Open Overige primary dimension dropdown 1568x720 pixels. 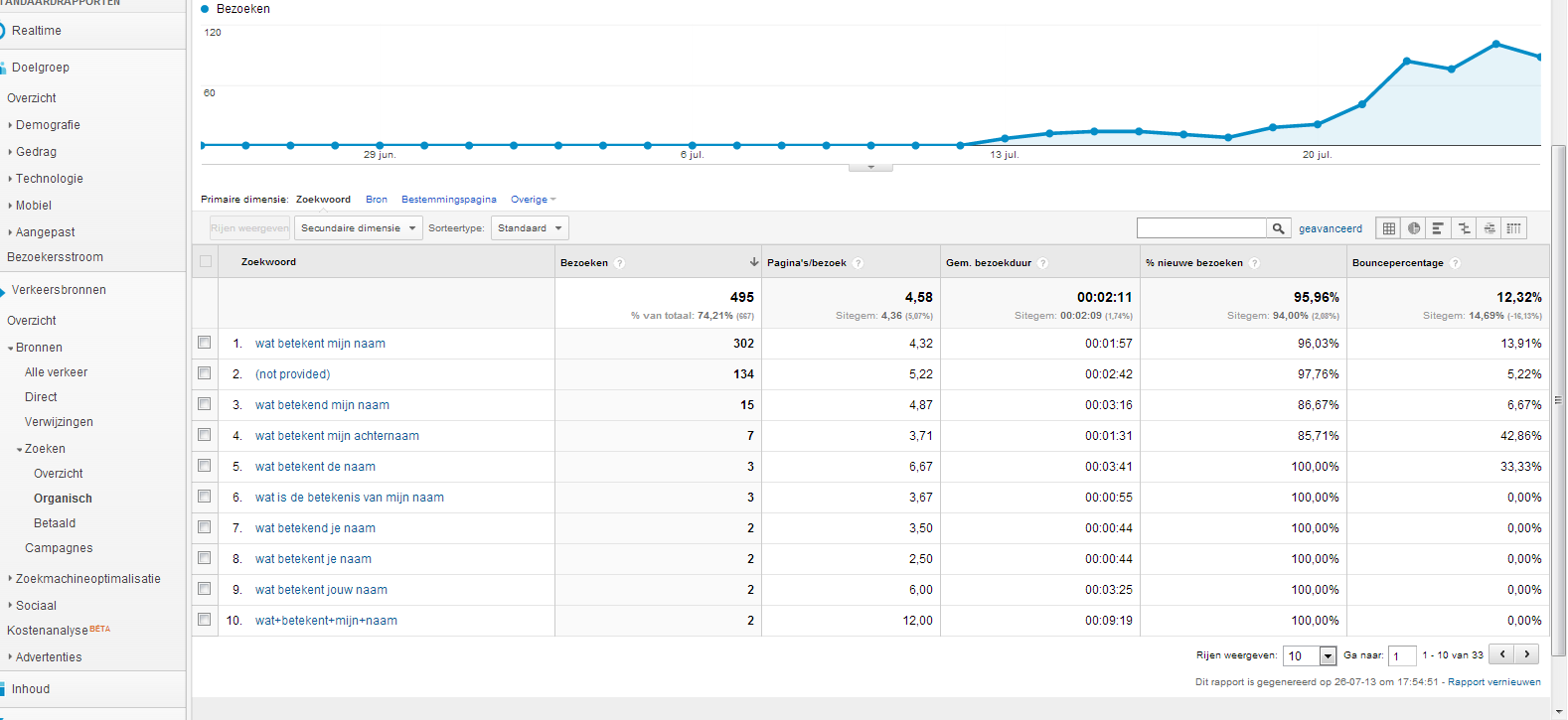[x=533, y=200]
